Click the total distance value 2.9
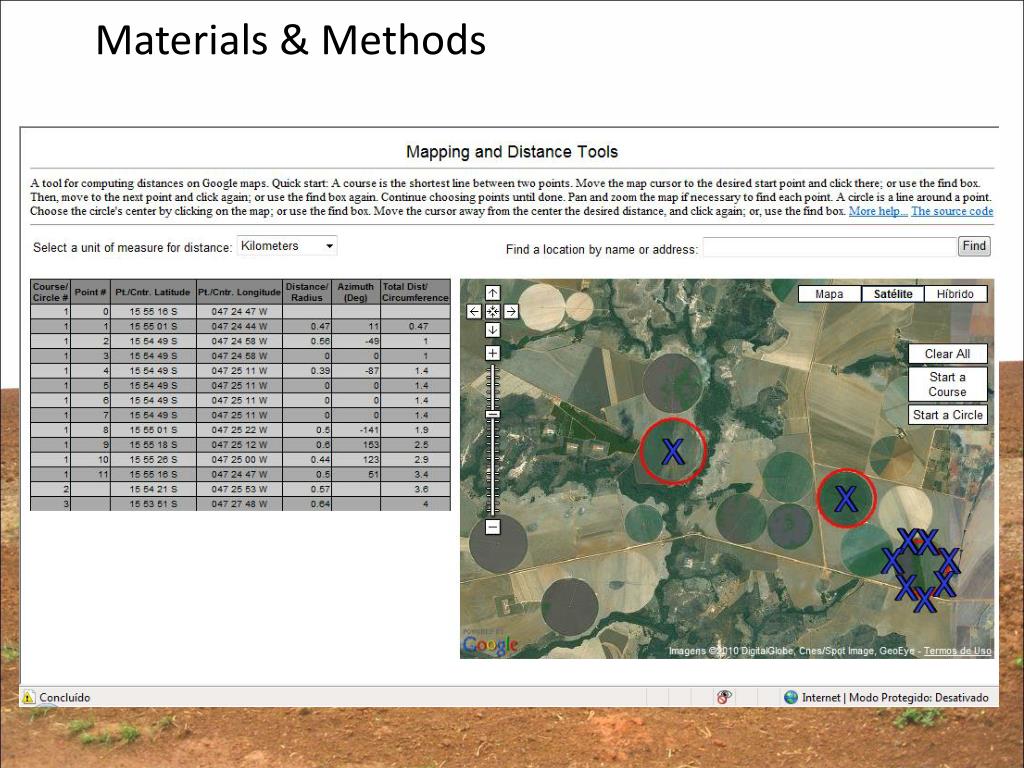The image size is (1024, 768). (415, 460)
